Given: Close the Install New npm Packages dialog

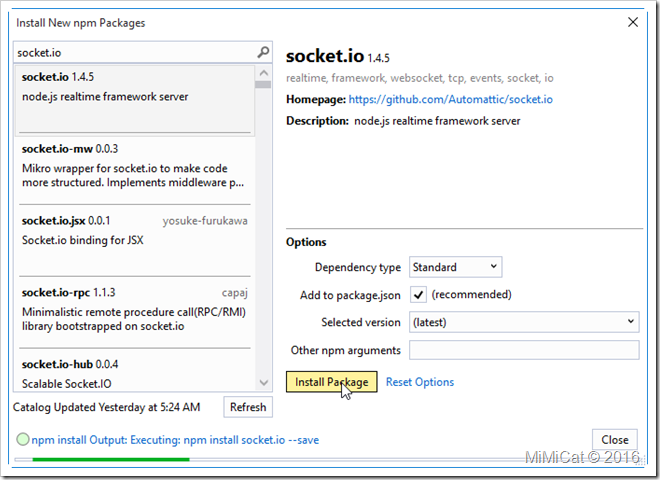Looking at the screenshot, I should pyautogui.click(x=633, y=22).
